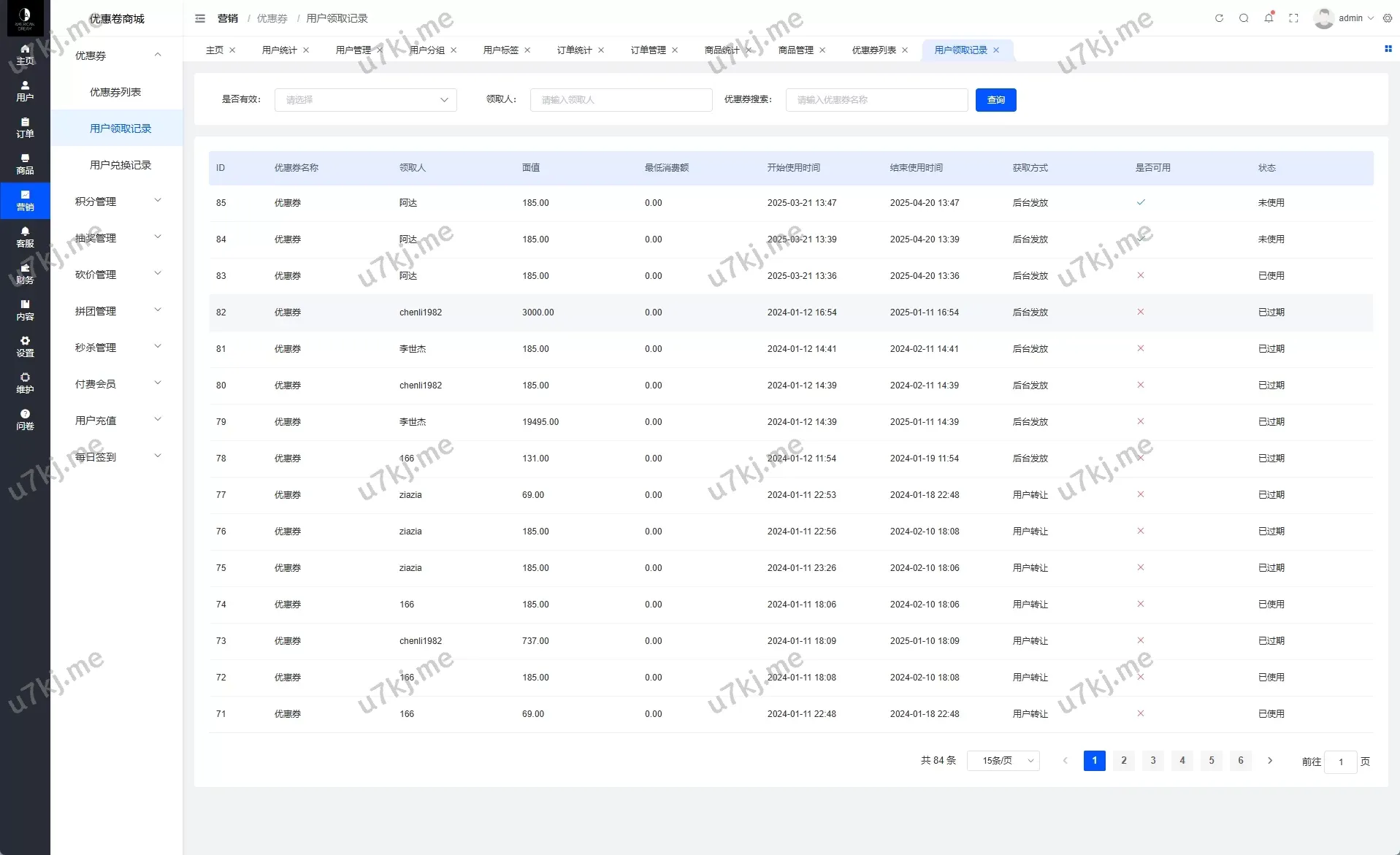Open the notification bell icon
Image resolution: width=1400 pixels, height=855 pixels.
click(1269, 18)
